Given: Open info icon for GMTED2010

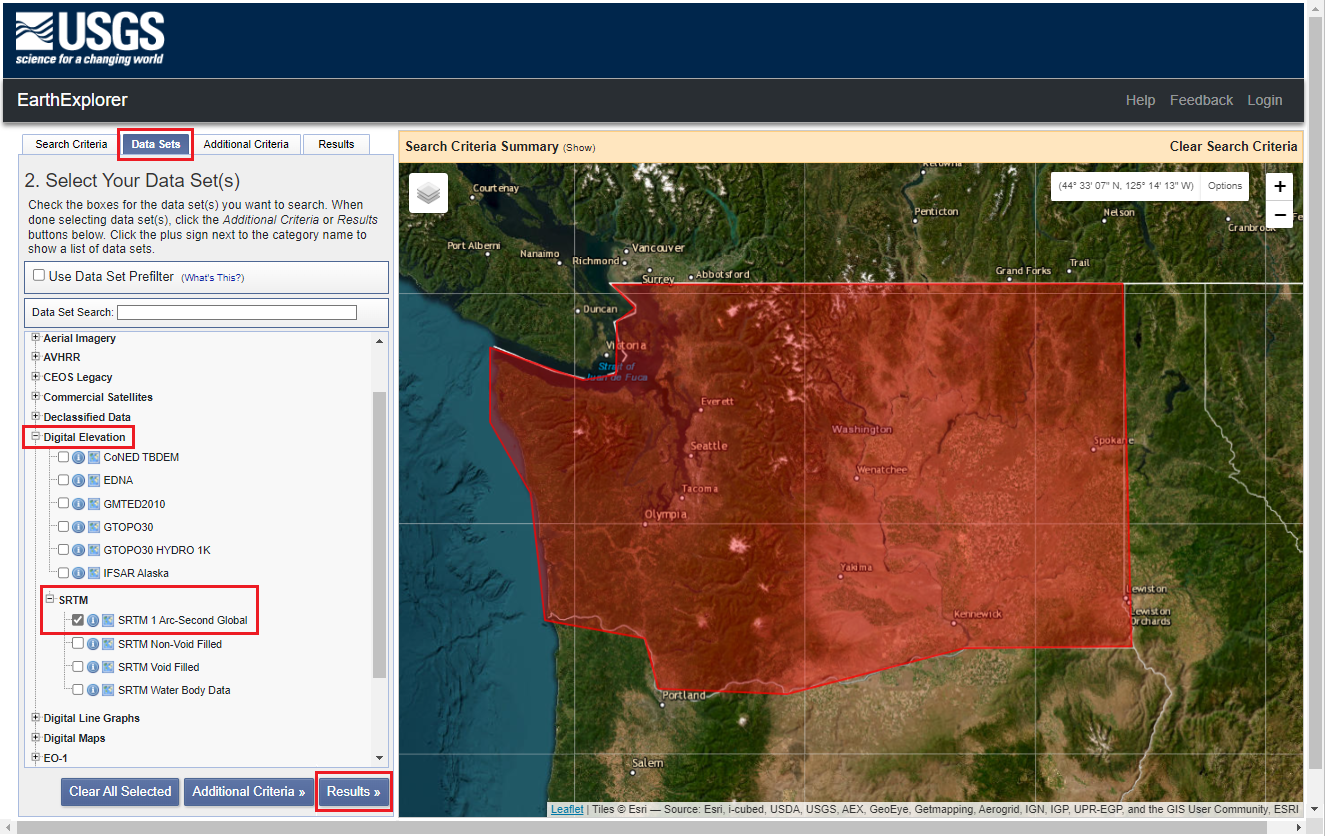Looking at the screenshot, I should [79, 504].
